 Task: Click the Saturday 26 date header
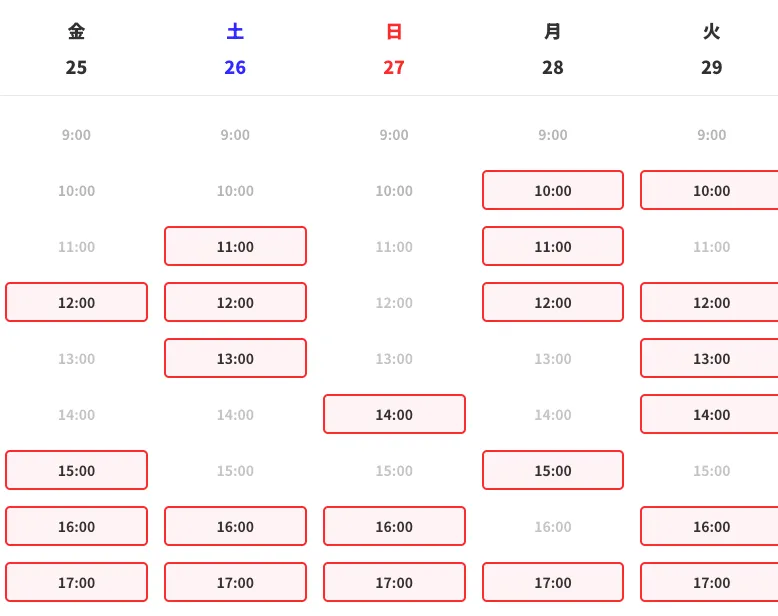(x=235, y=50)
